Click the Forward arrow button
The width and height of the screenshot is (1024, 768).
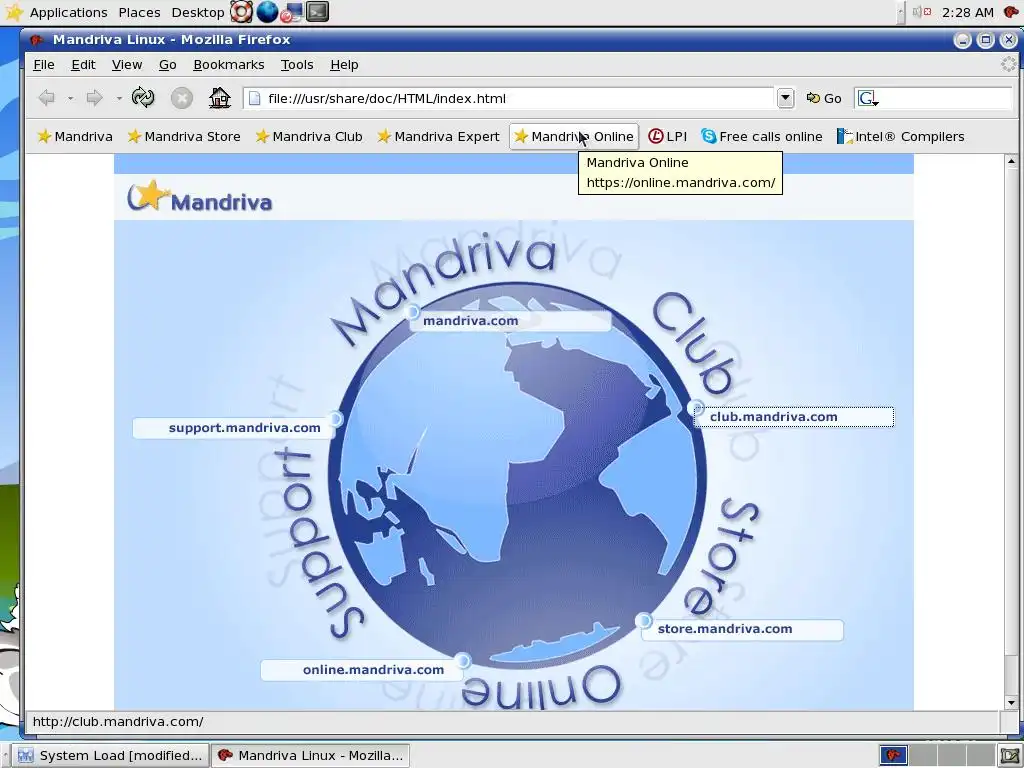[95, 98]
